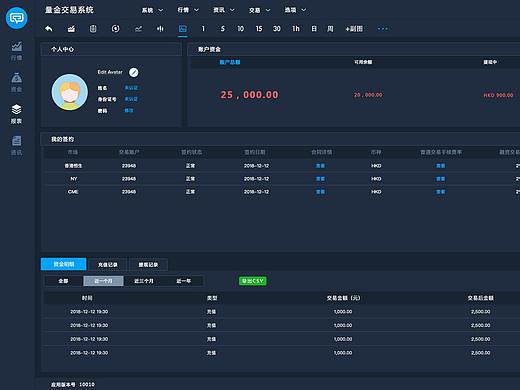
Task: Click the 香港恒生 market cell
Action: pos(73,166)
